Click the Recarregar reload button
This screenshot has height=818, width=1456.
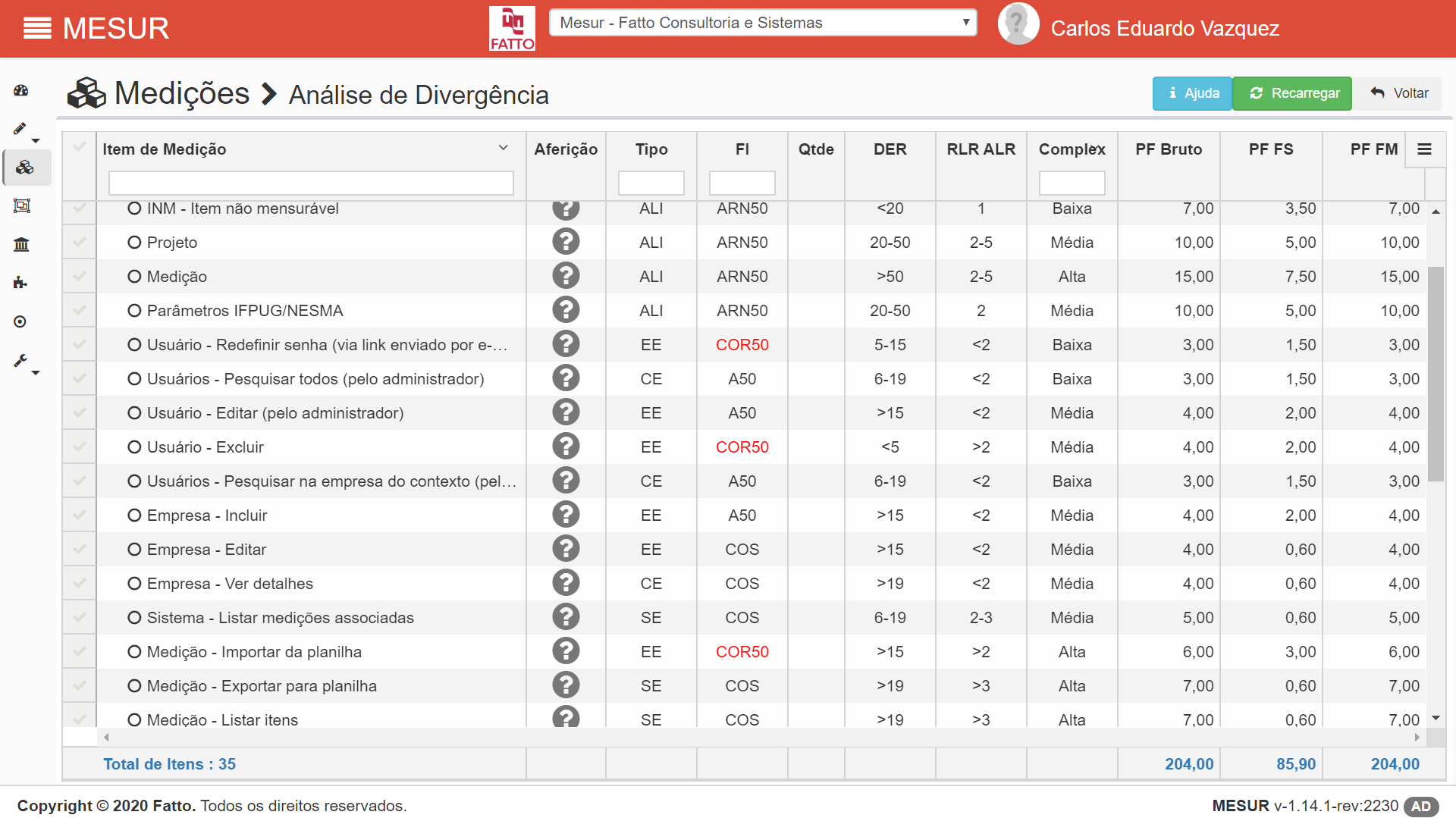click(1292, 93)
